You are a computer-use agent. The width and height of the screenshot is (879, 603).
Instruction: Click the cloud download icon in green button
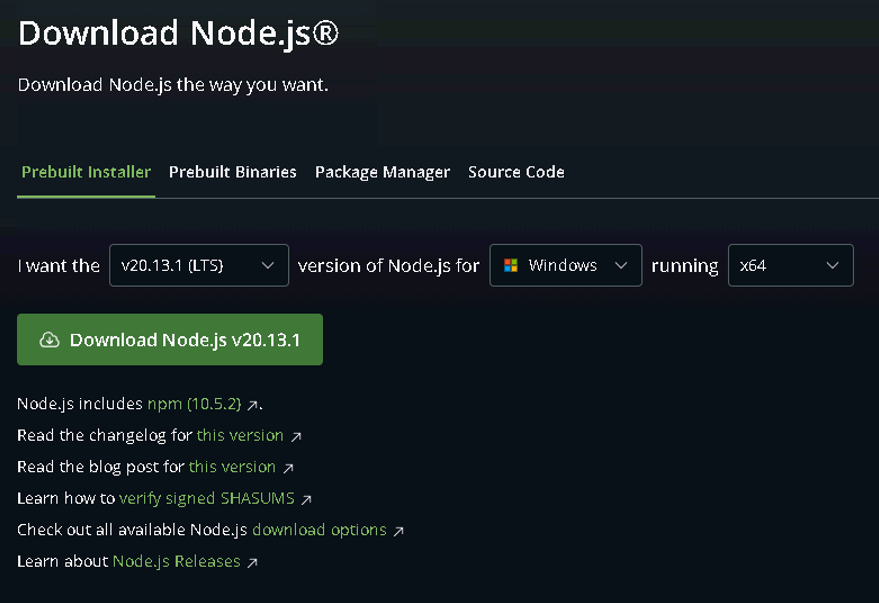click(x=49, y=340)
